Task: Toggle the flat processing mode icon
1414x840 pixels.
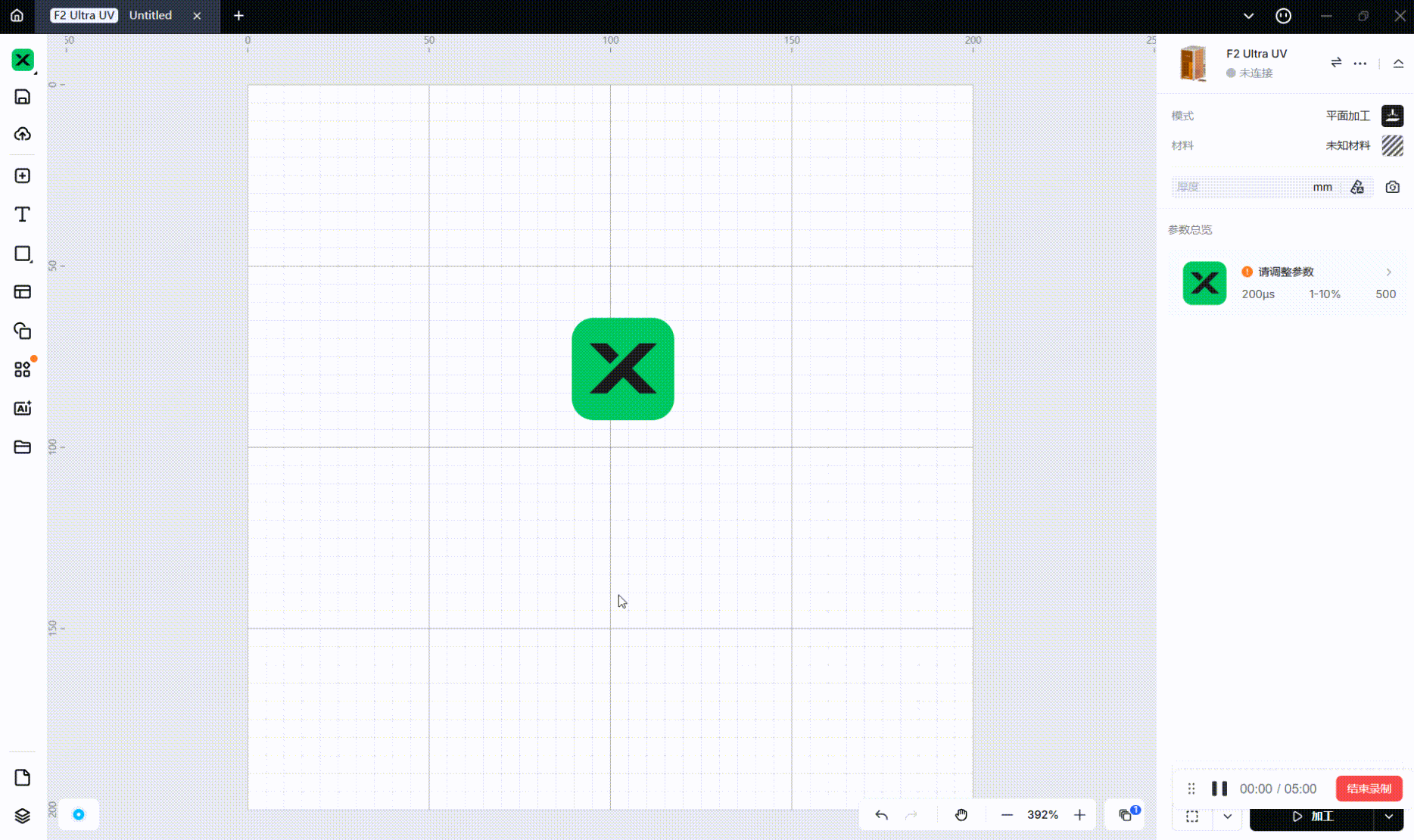Action: pos(1392,116)
